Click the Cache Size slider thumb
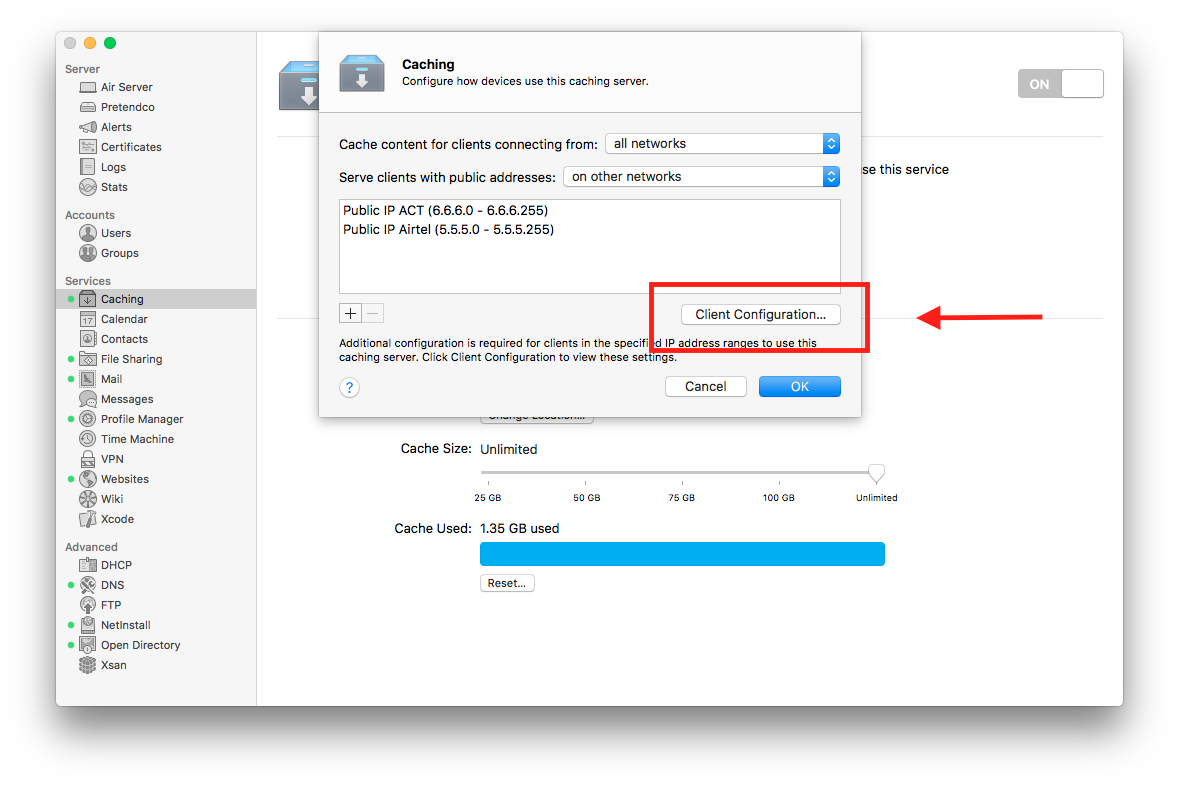This screenshot has height=786, width=1179. point(876,473)
